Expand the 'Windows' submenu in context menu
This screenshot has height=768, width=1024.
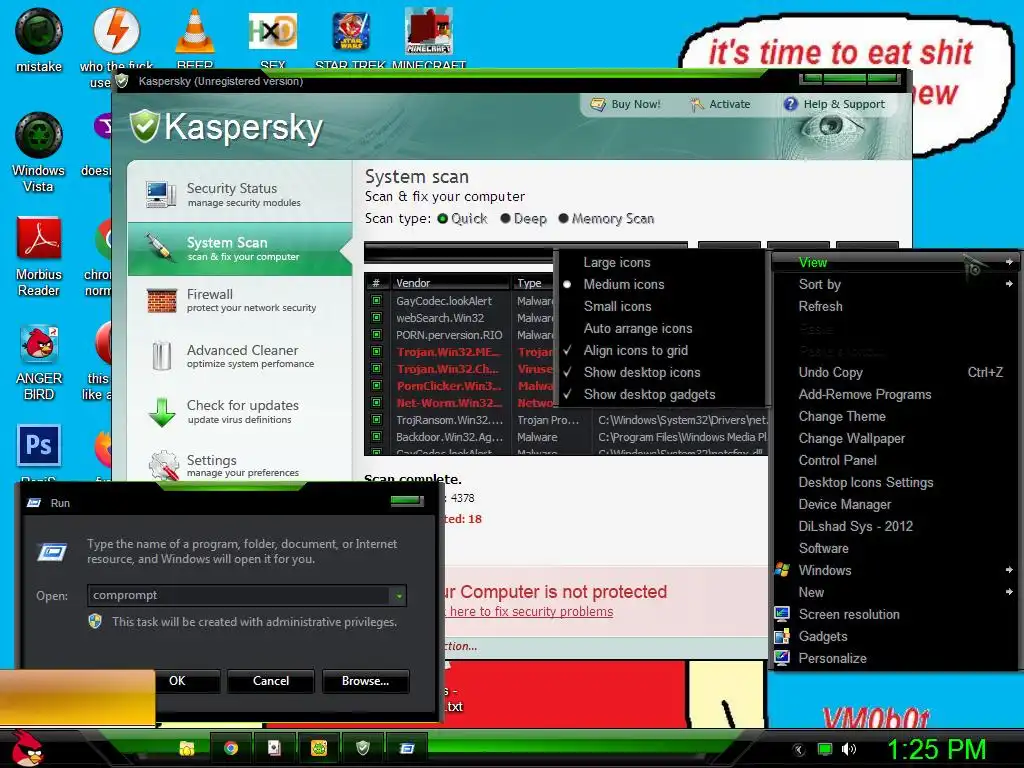click(895, 570)
